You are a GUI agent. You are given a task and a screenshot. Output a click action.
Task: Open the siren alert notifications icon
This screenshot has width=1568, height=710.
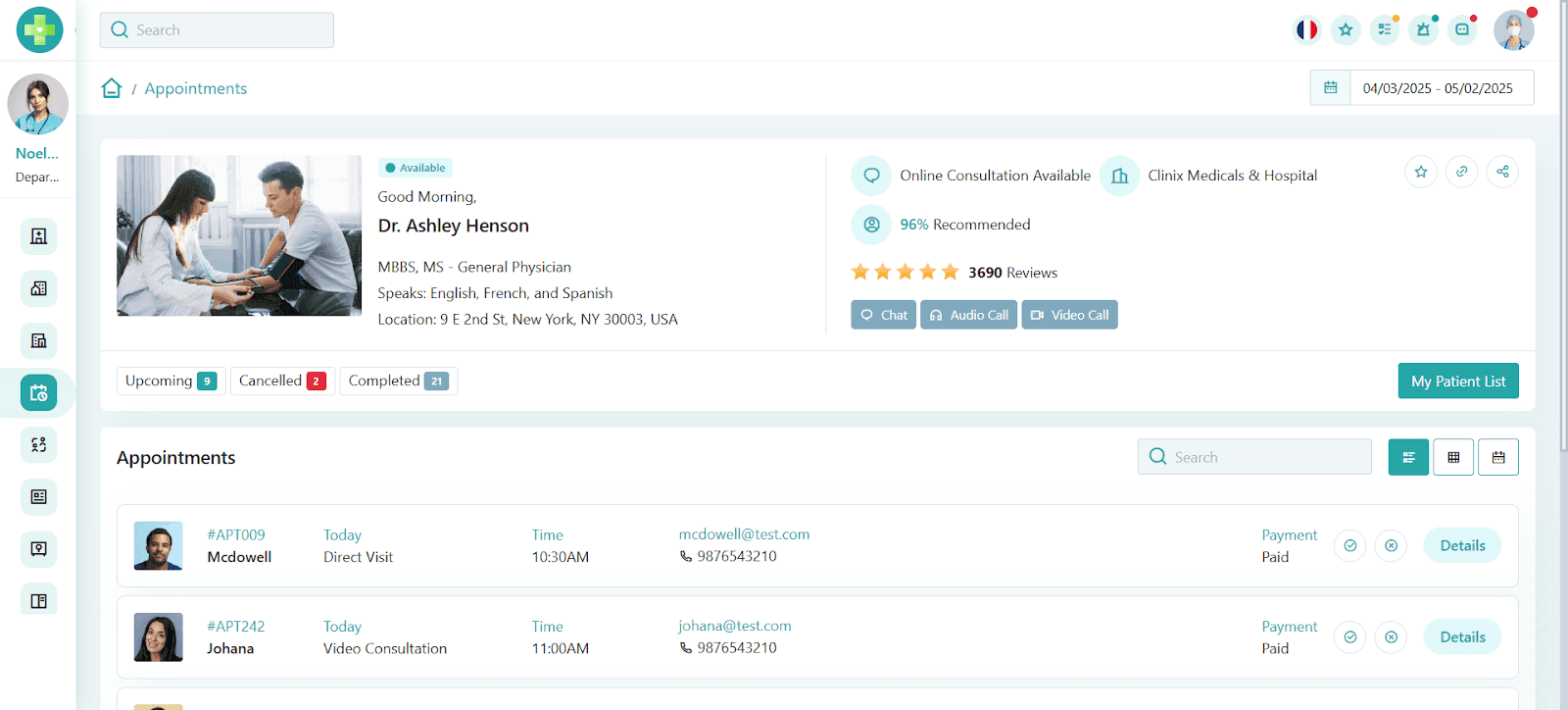click(x=1423, y=30)
